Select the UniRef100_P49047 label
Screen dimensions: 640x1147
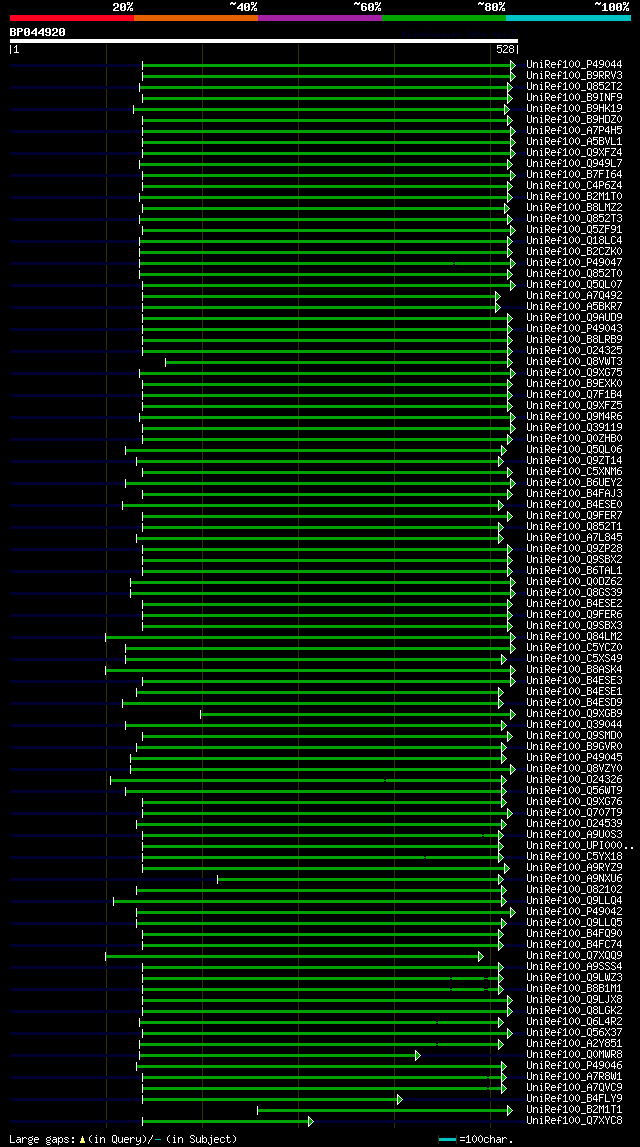point(574,263)
